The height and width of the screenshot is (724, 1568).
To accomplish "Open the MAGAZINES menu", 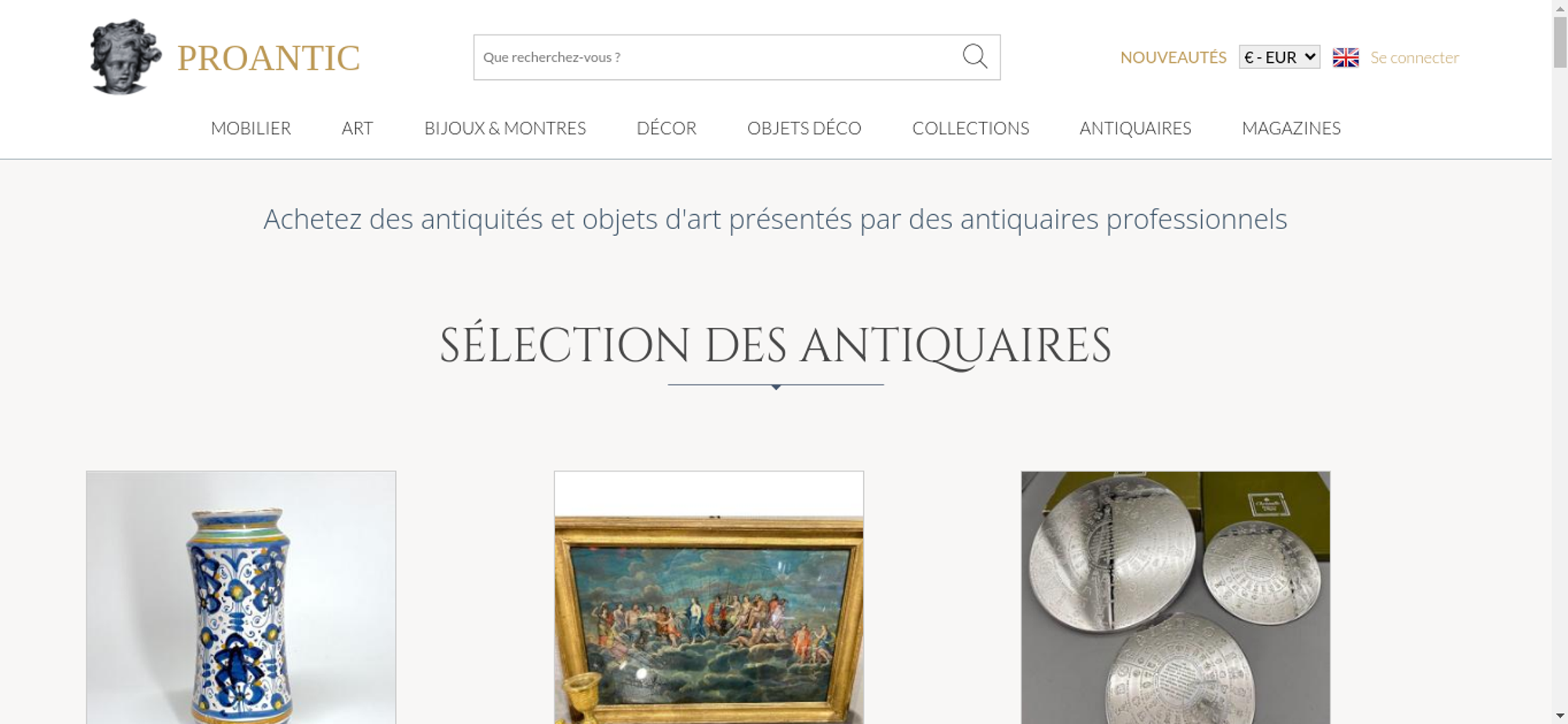I will coord(1291,128).
